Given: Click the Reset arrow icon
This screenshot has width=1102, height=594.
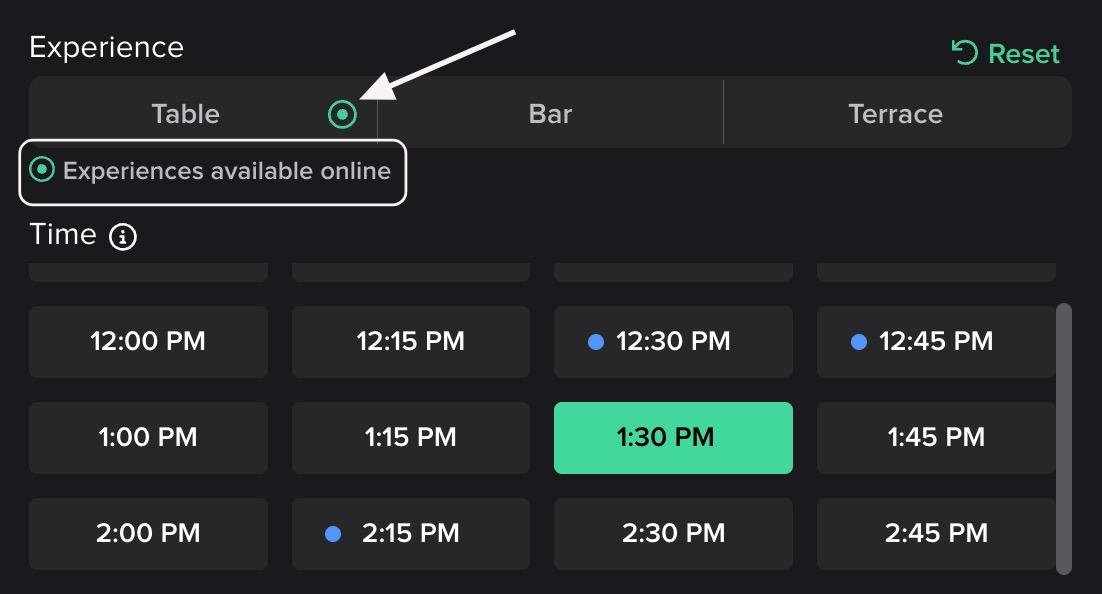Looking at the screenshot, I should [x=964, y=53].
